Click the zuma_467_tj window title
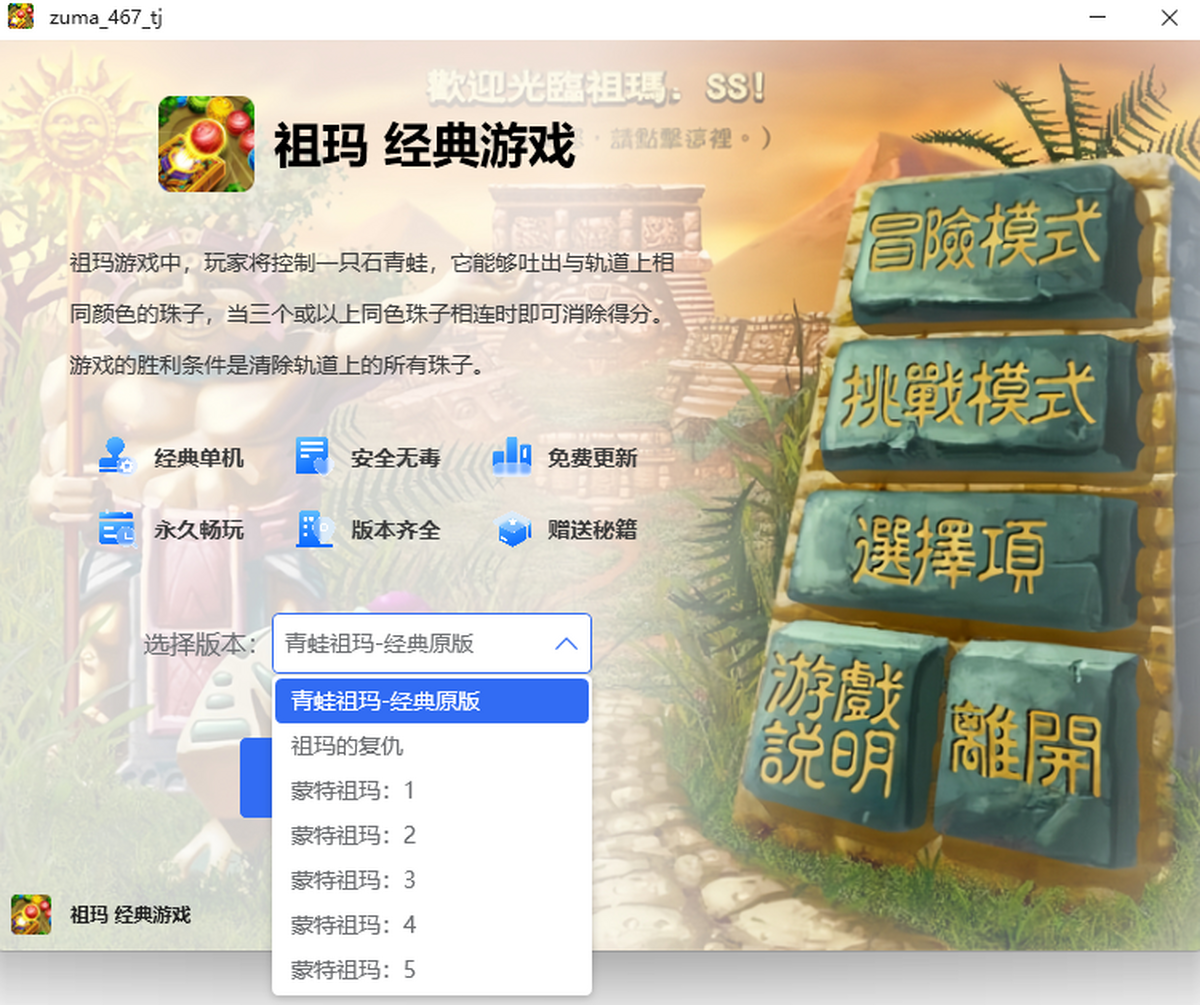The width and height of the screenshot is (1200, 1005). (x=106, y=18)
